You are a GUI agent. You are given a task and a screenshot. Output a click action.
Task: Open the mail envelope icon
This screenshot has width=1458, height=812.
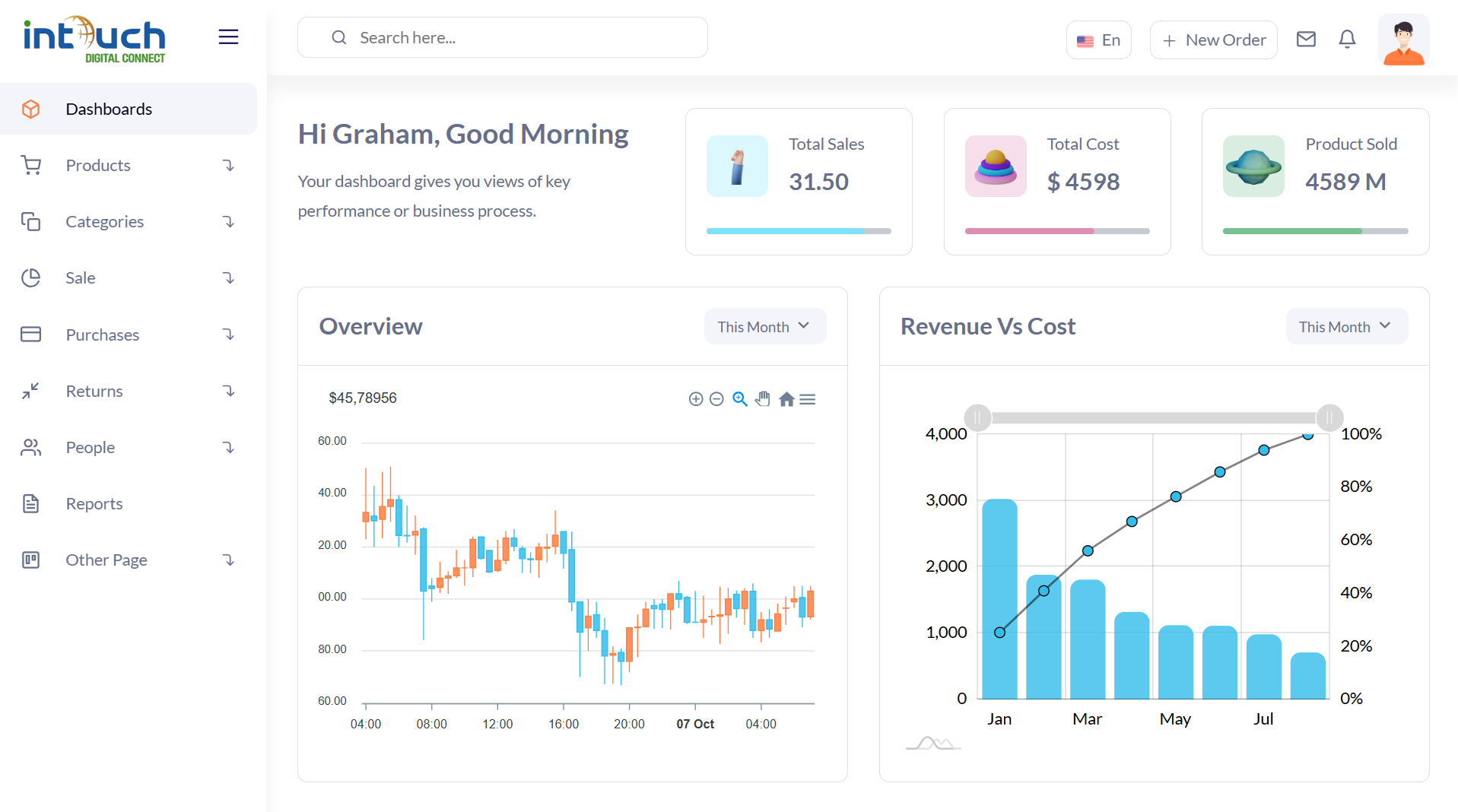[1306, 39]
